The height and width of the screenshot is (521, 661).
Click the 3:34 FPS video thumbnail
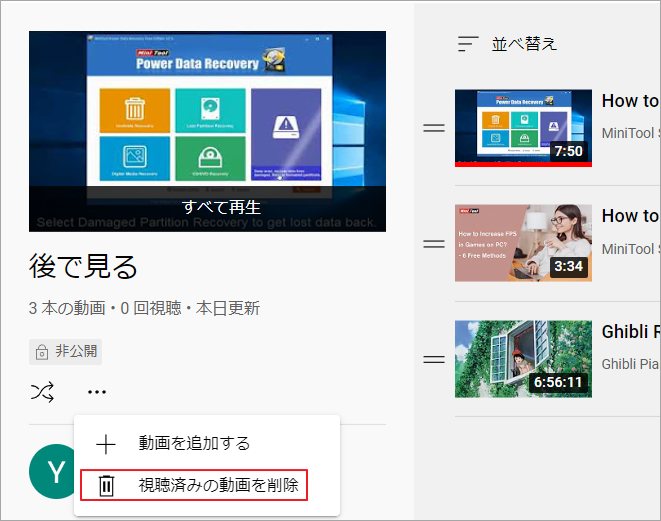coord(523,243)
